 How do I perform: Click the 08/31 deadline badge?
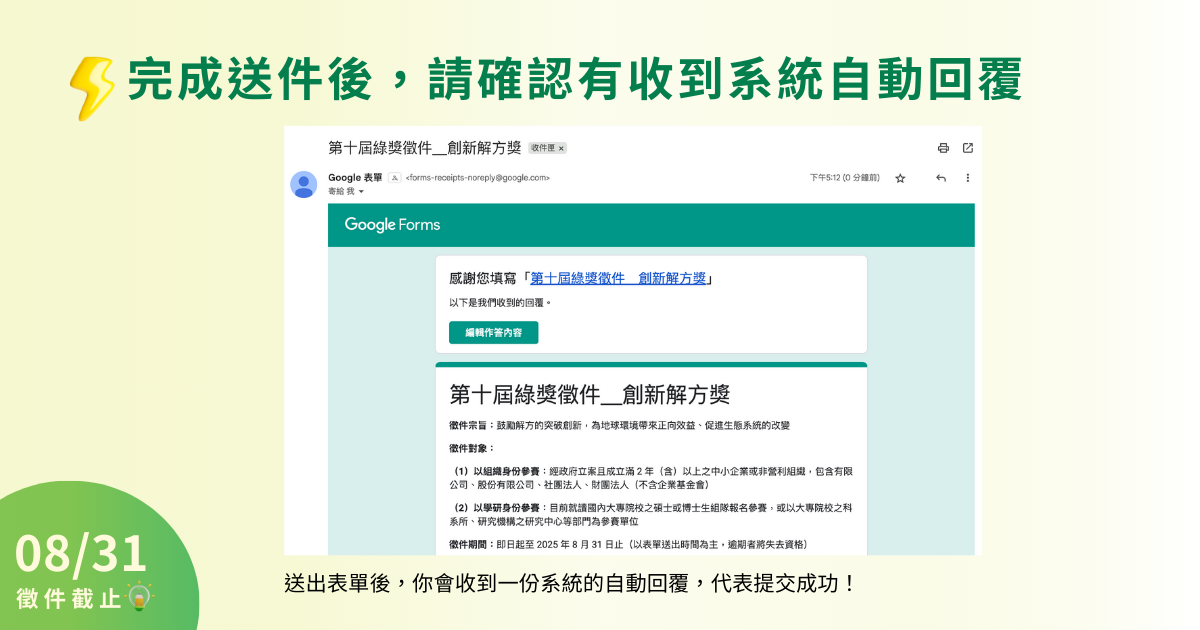click(82, 555)
